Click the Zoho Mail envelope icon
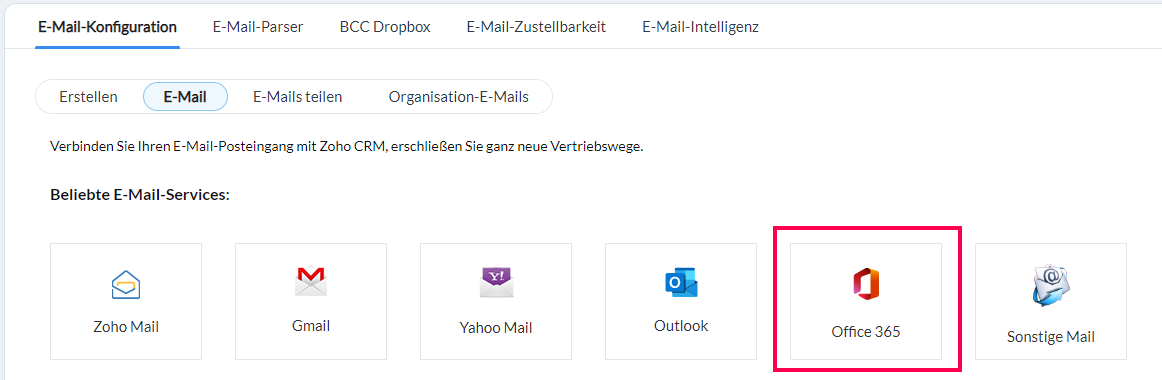 point(126,285)
